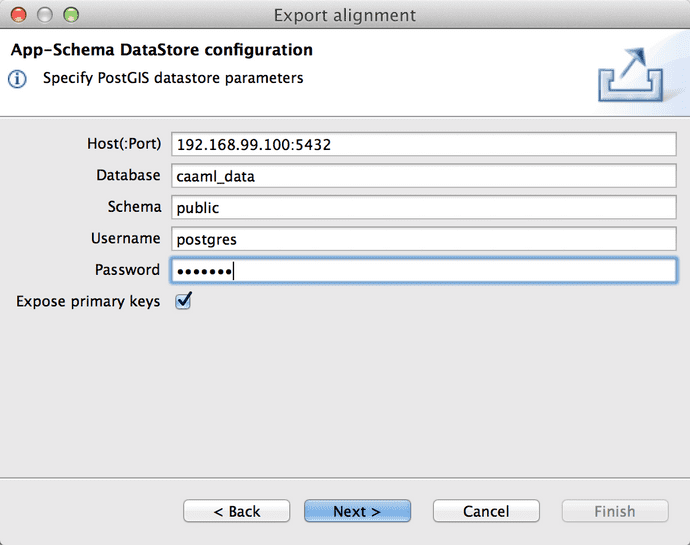Focus the Password input field
The width and height of the screenshot is (690, 545).
[423, 270]
